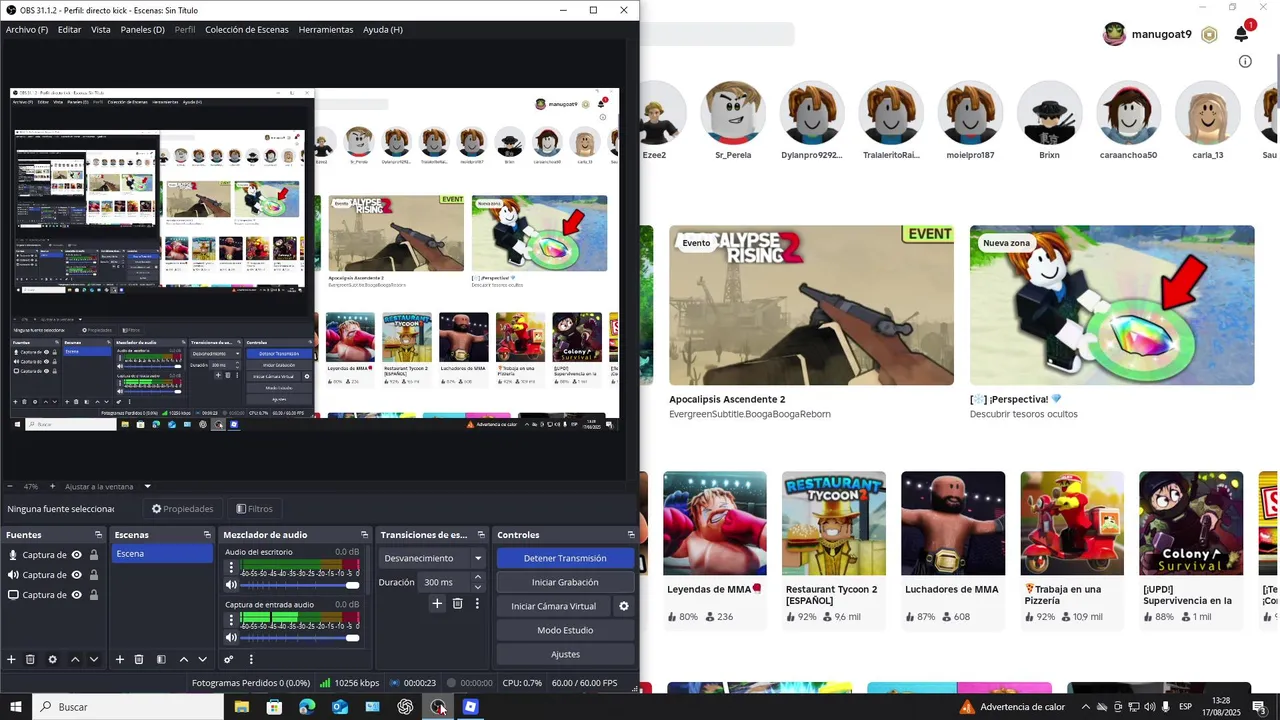Click Modo Estudio button
The image size is (1280, 720).
(565, 630)
